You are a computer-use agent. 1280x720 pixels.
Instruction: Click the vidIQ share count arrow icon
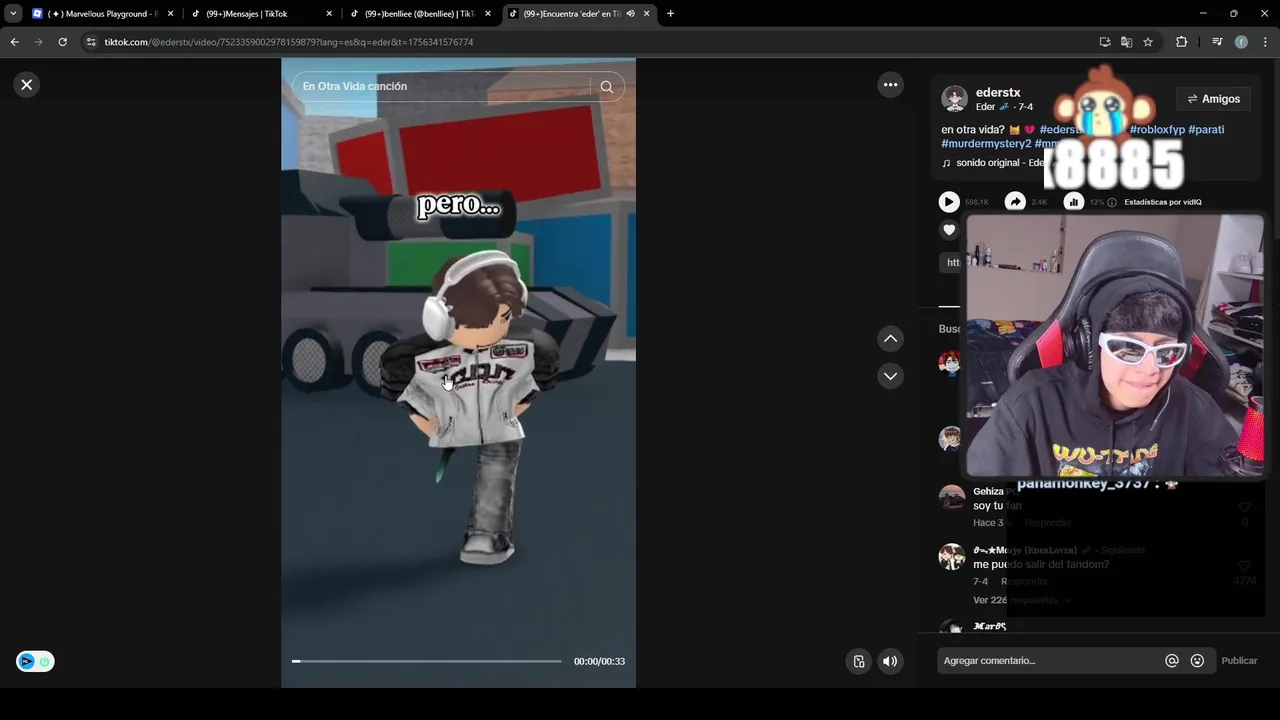(x=1015, y=202)
